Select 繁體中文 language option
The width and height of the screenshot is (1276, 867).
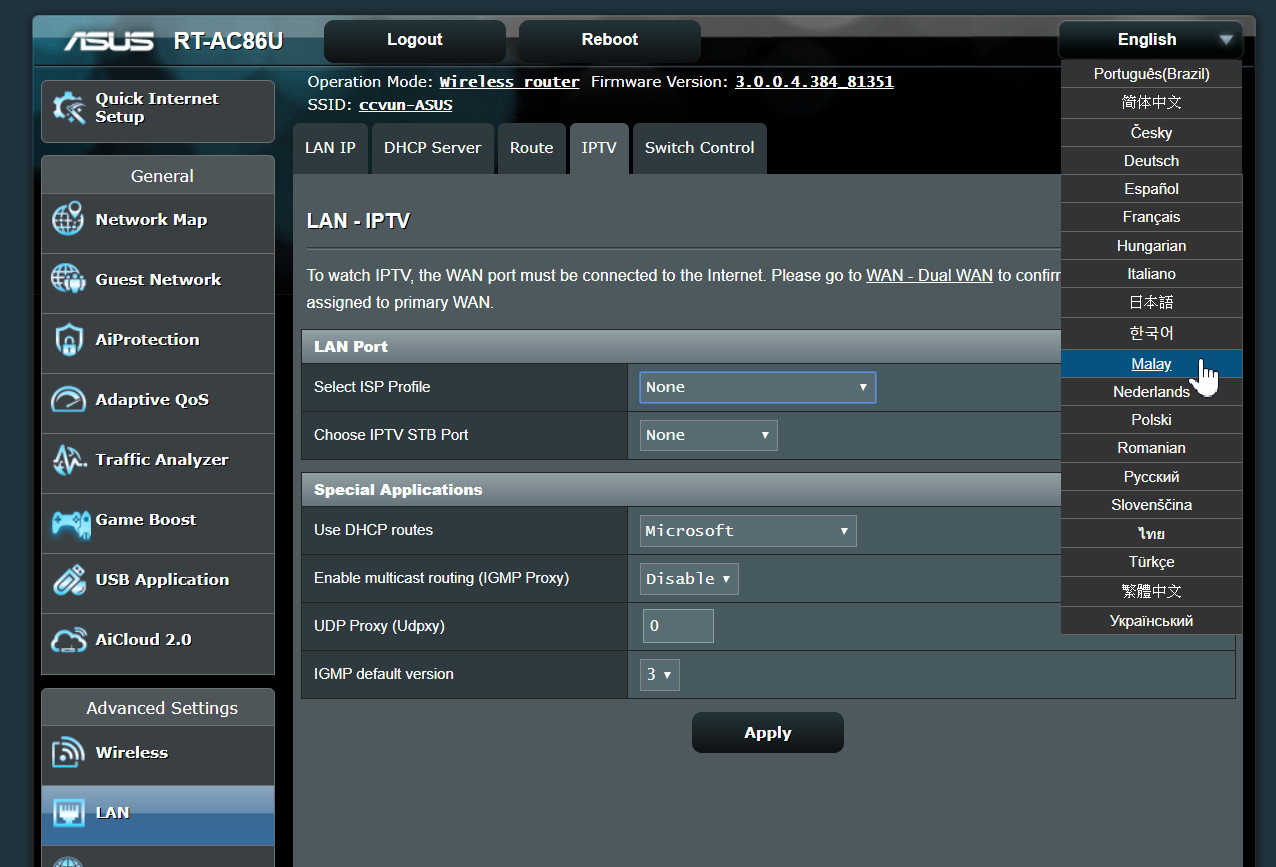coord(1151,591)
